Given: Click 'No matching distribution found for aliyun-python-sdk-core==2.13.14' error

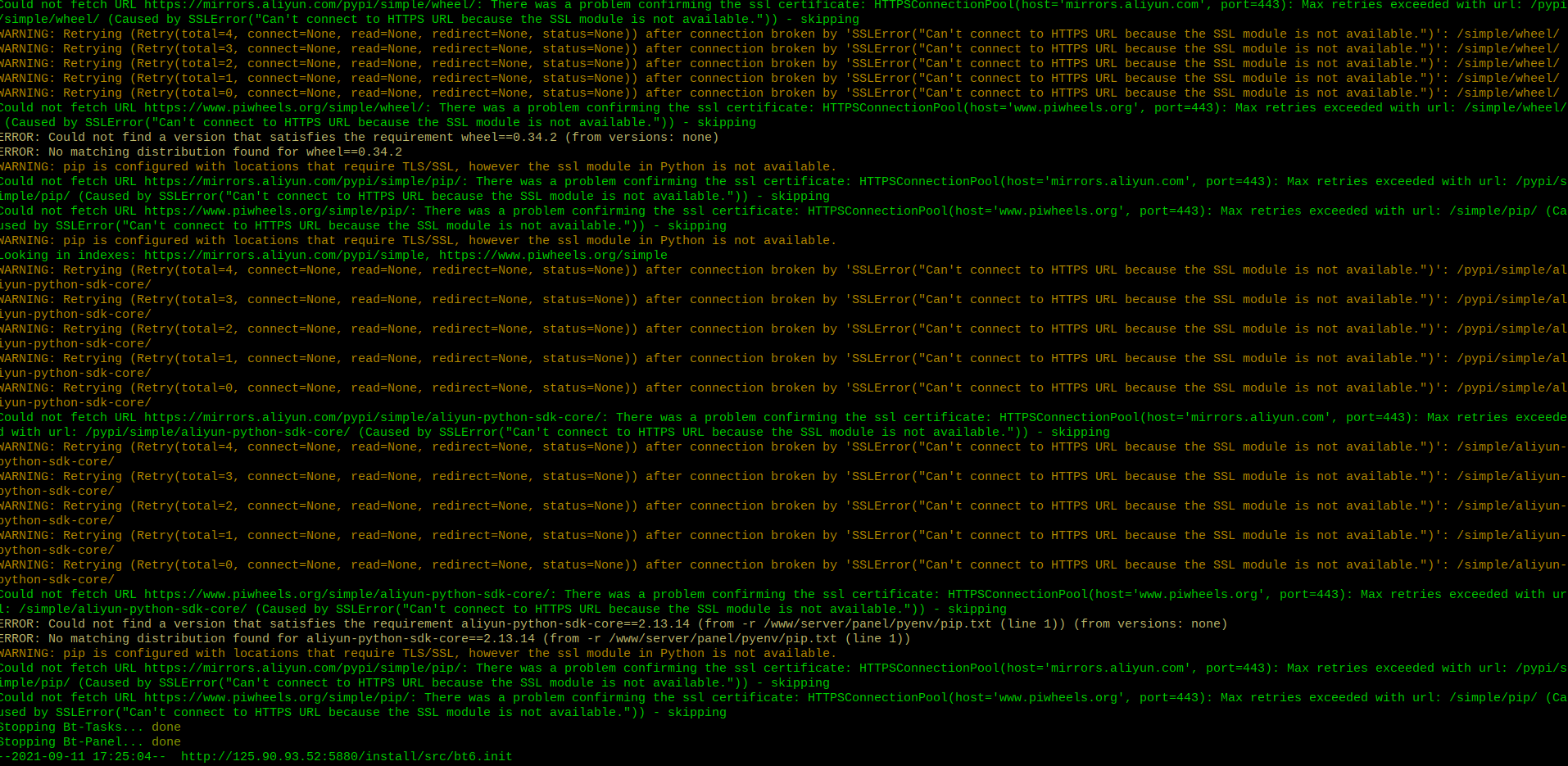Looking at the screenshot, I should coord(455,638).
